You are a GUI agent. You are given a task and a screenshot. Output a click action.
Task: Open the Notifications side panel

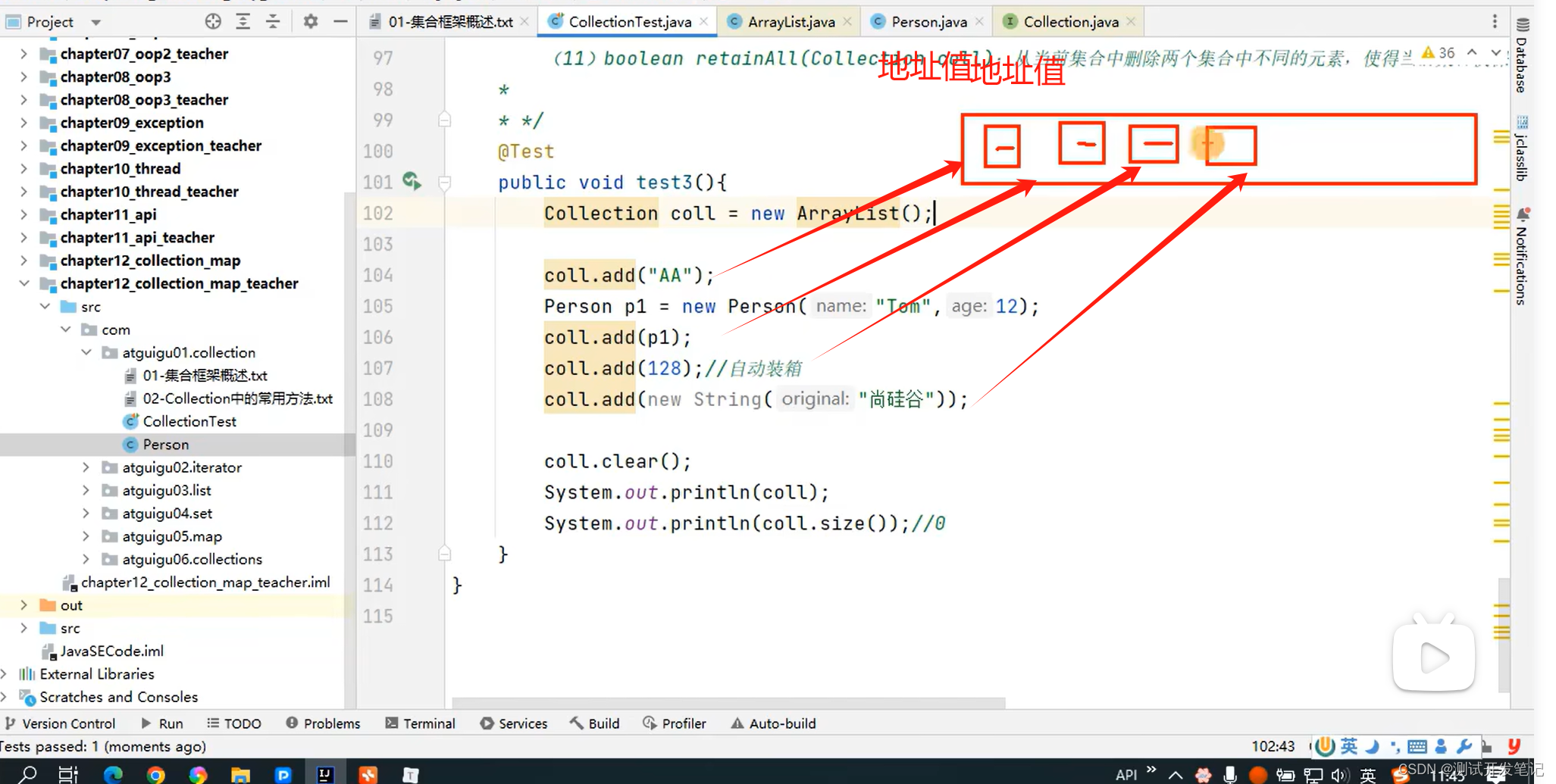(x=1521, y=256)
